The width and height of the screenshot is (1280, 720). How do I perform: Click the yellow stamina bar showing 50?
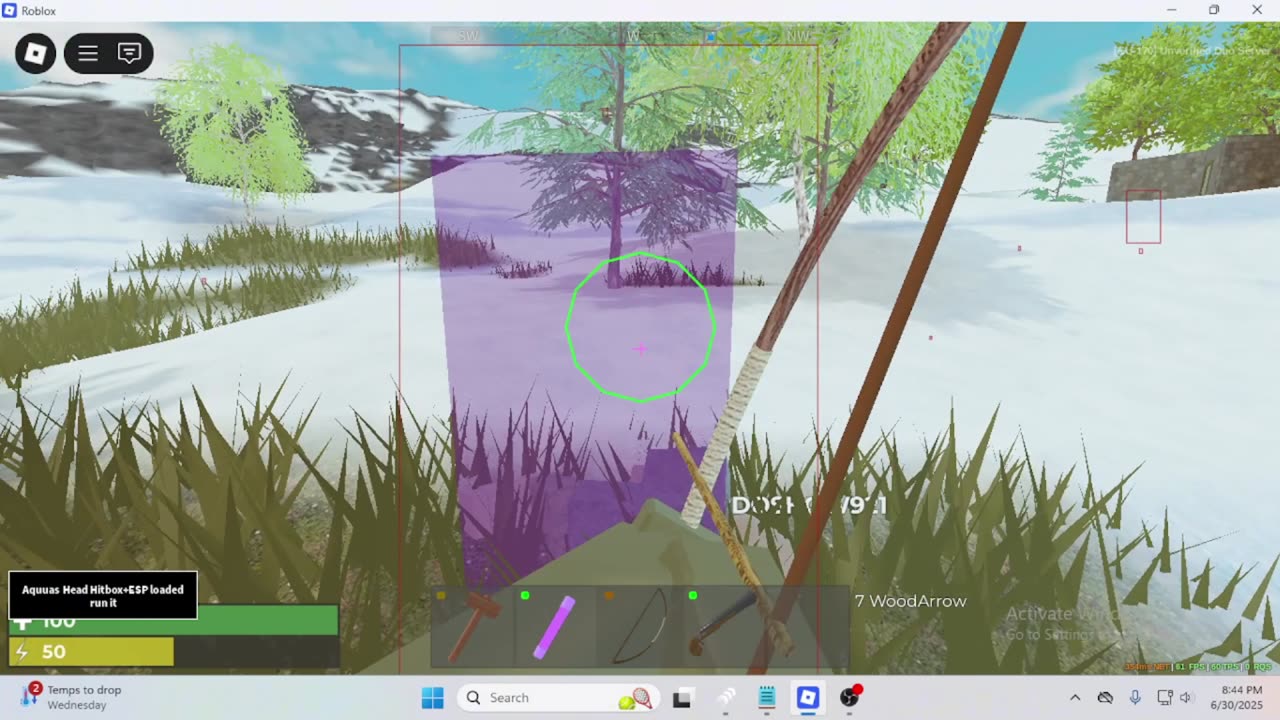(92, 652)
